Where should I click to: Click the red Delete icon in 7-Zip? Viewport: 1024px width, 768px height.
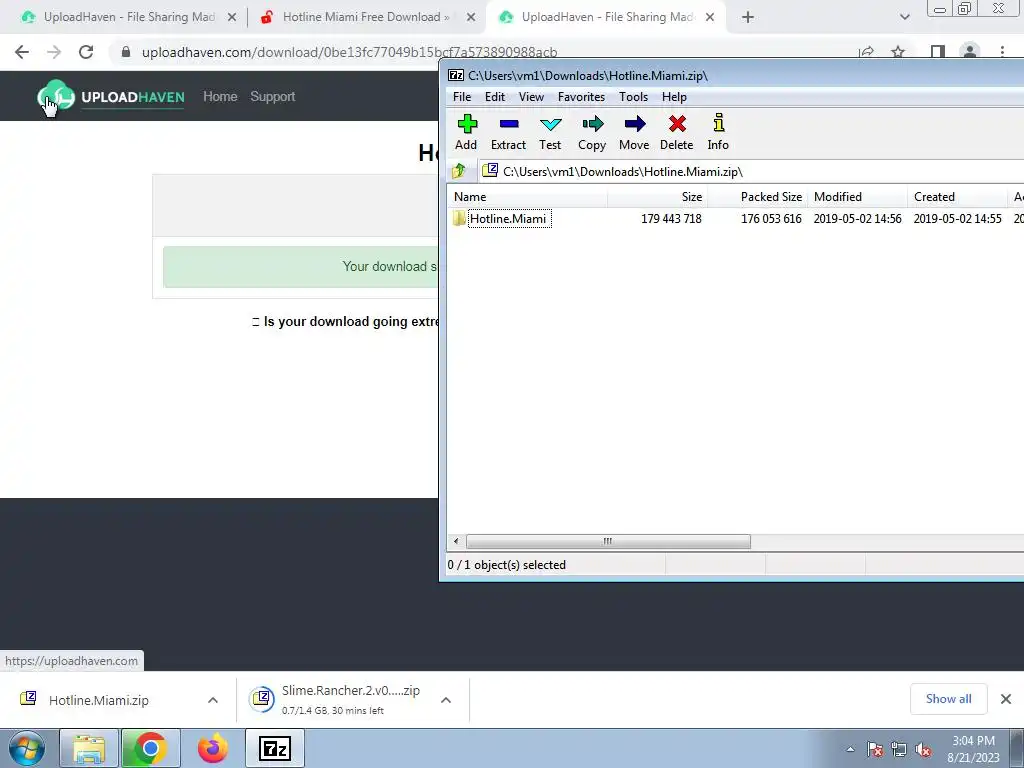tap(677, 133)
